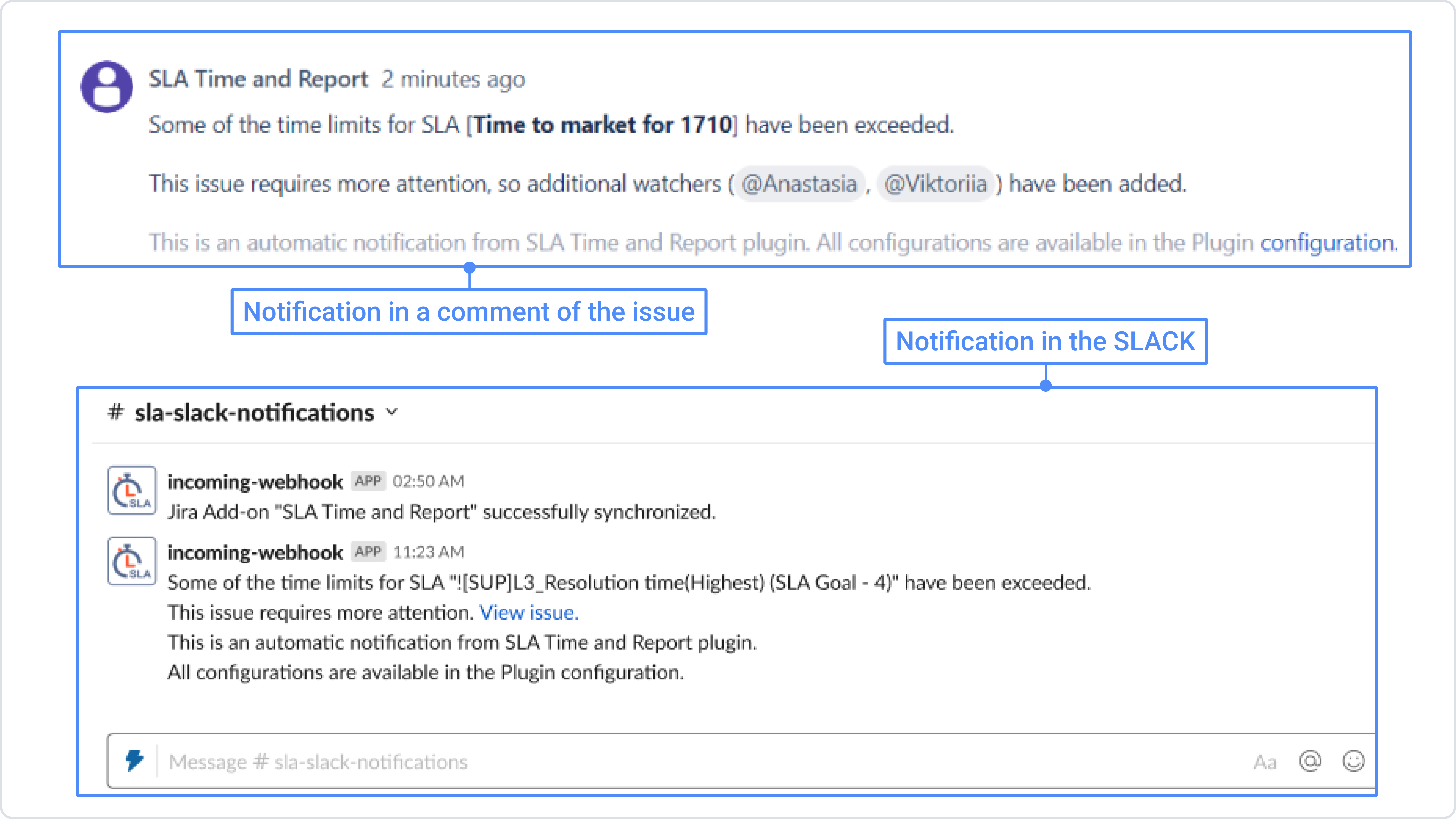Click the APP badge on the 11:23 AM message
The image size is (1456, 819).
368,552
